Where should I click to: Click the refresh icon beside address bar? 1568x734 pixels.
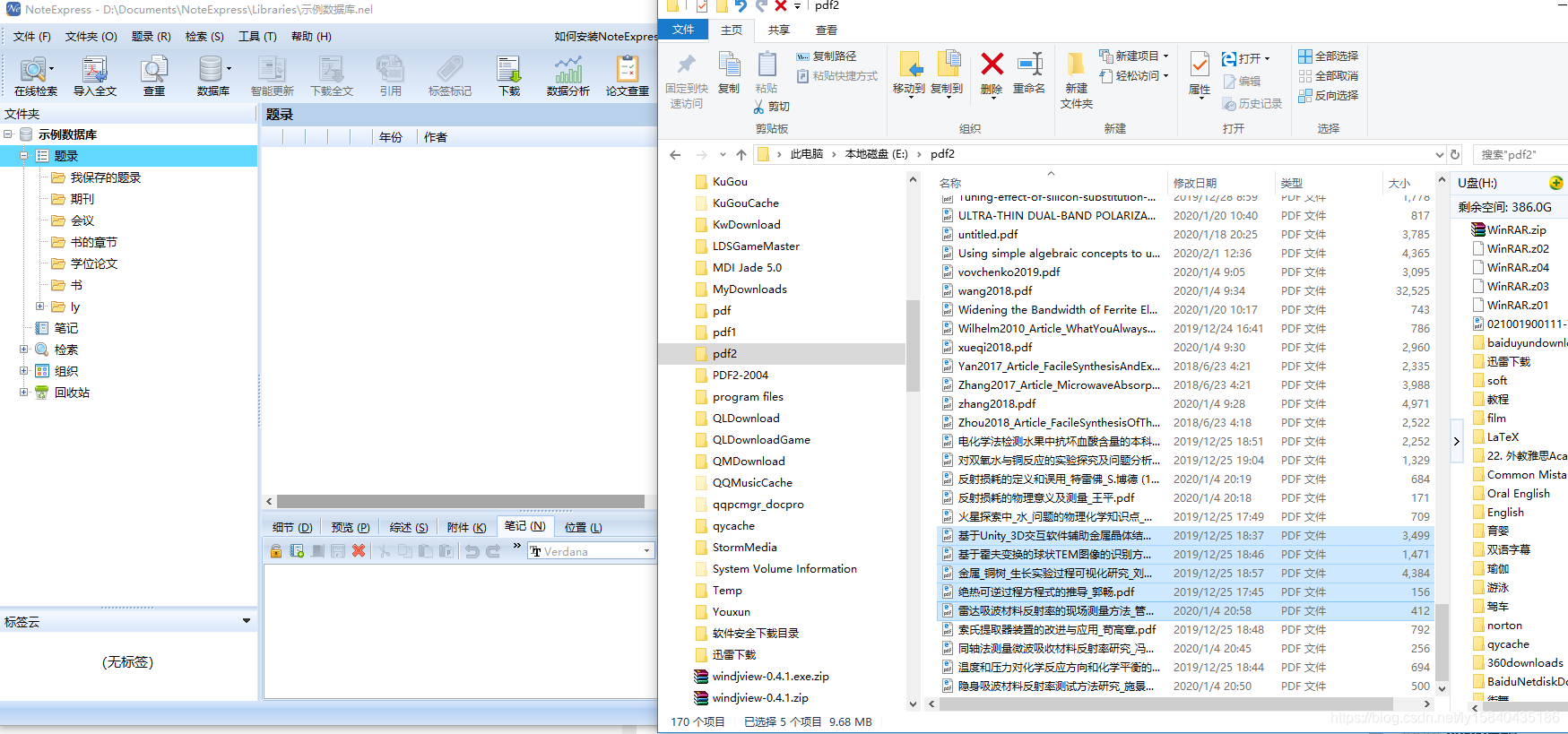(1455, 154)
